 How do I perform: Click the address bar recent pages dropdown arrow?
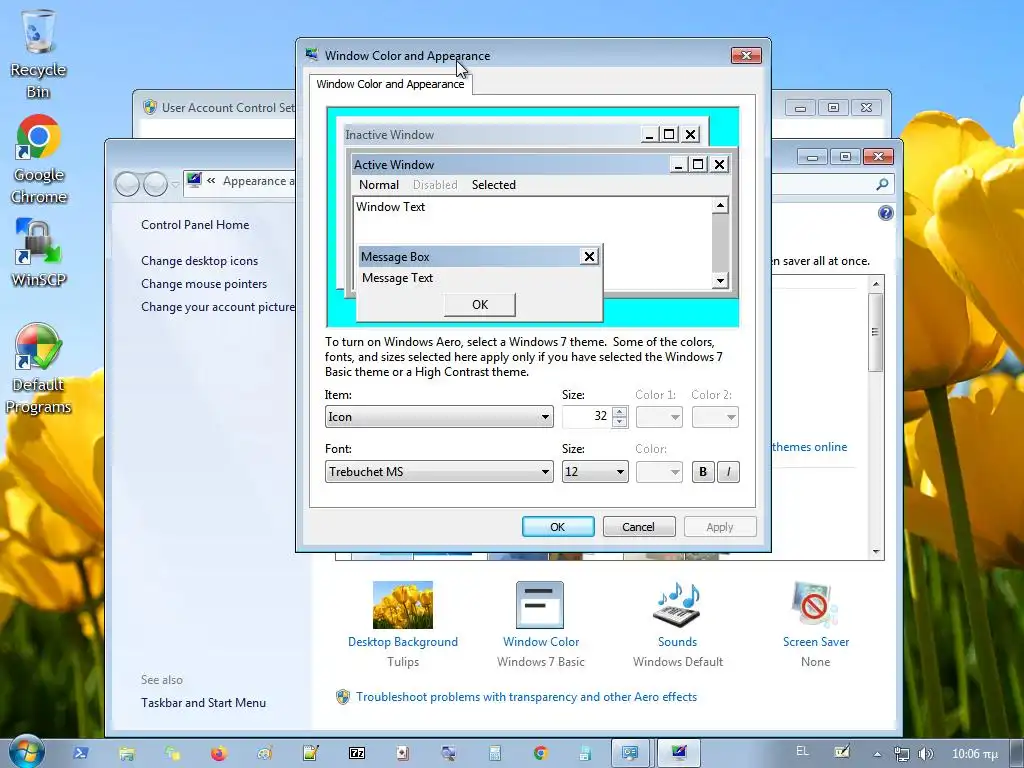pyautogui.click(x=175, y=185)
